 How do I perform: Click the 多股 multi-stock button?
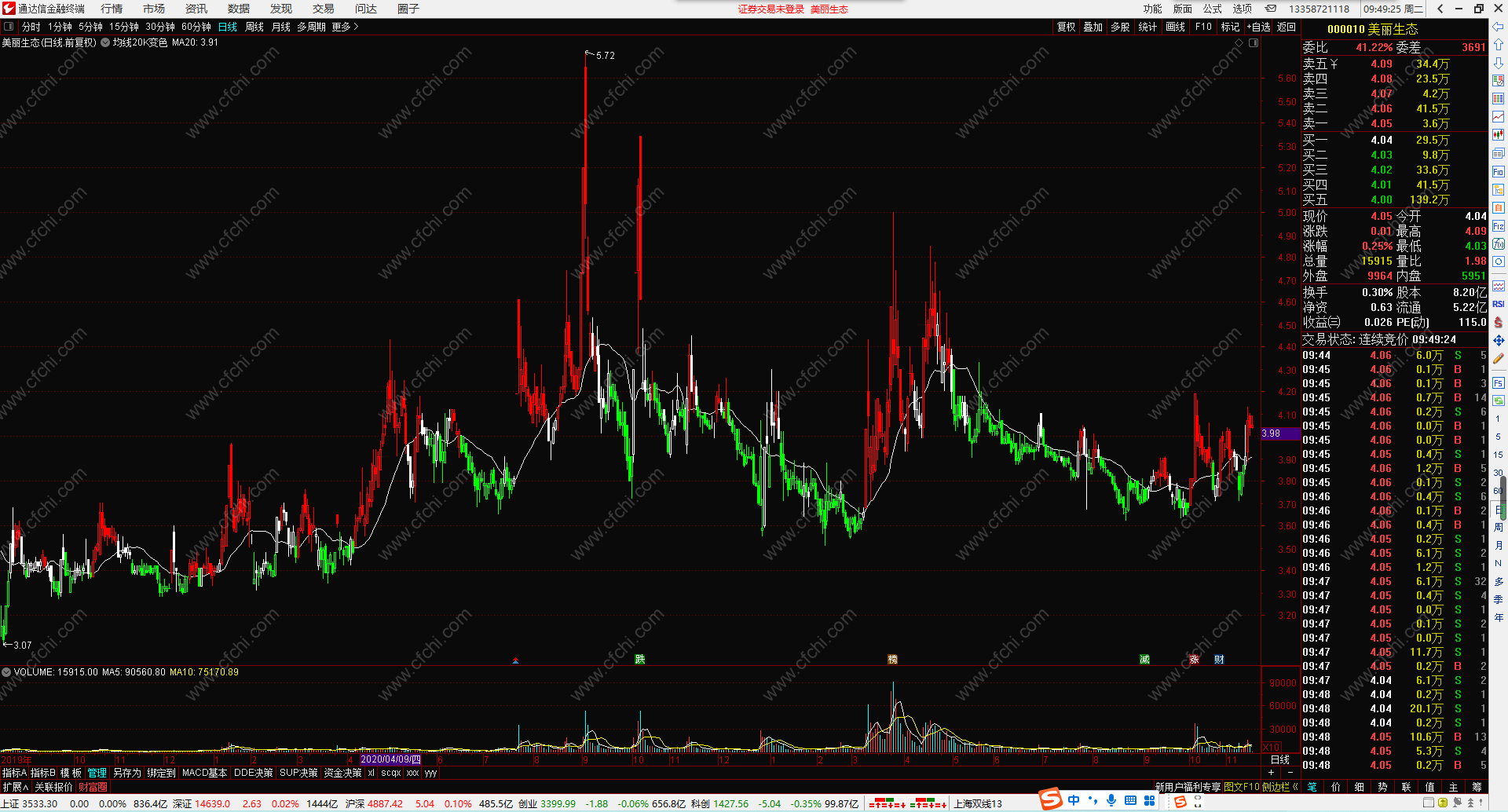coord(1120,27)
